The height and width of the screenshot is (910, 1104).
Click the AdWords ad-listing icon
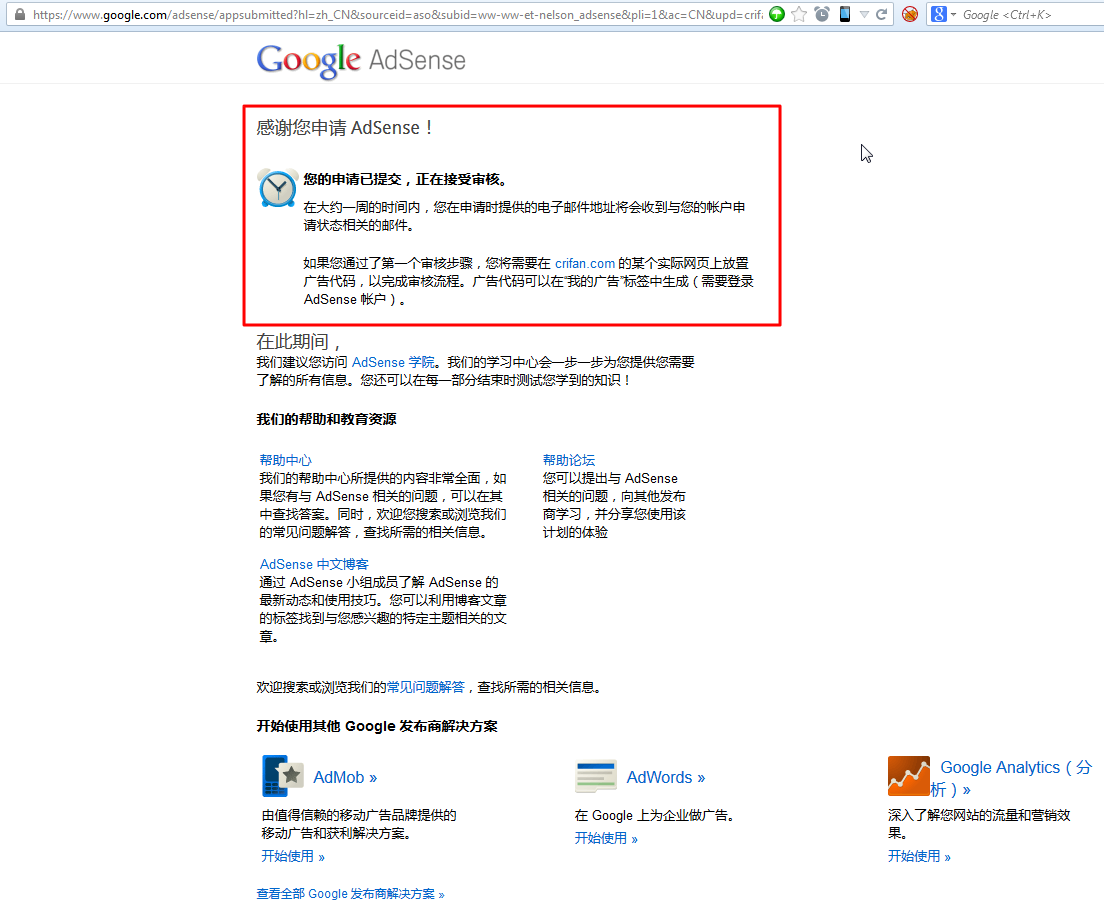tap(596, 776)
